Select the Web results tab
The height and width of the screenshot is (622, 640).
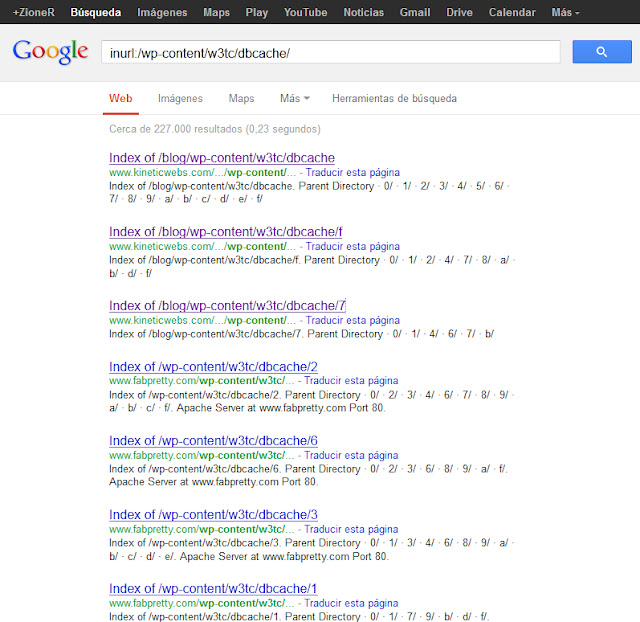(x=120, y=98)
